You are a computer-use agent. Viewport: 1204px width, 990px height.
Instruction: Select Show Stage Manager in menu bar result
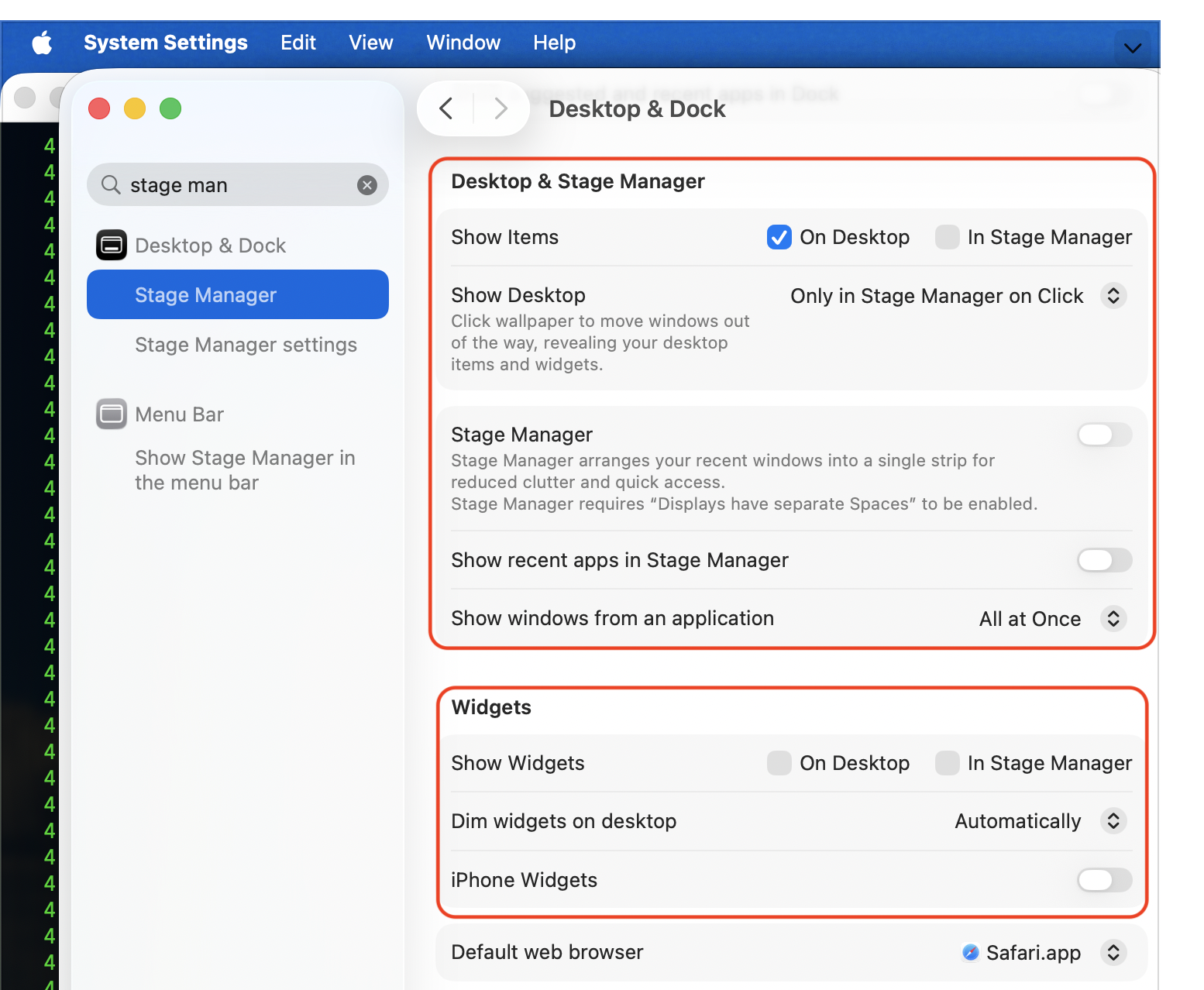(x=245, y=470)
